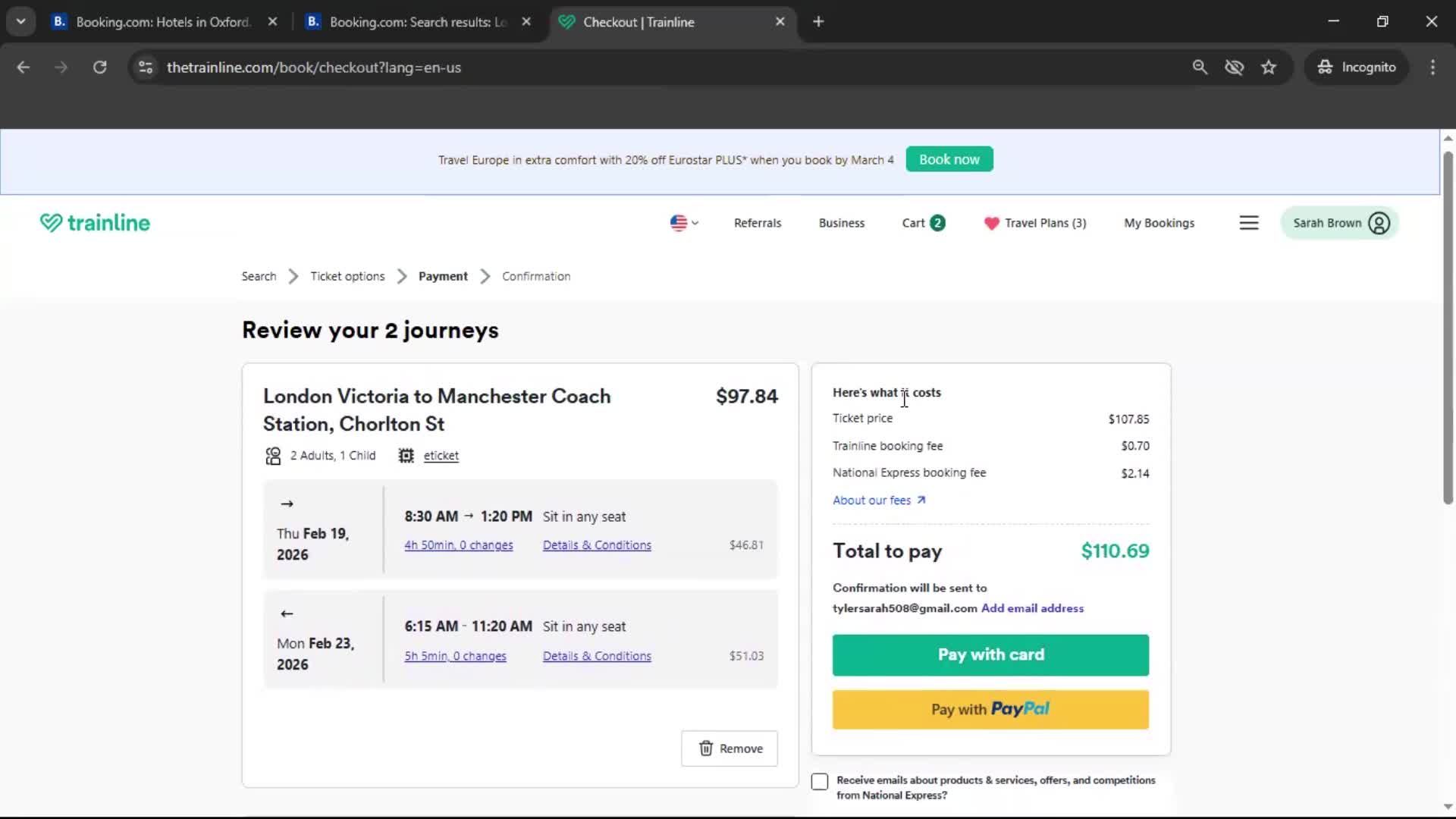Click the Trainline logo
This screenshot has height=819, width=1456.
94,222
